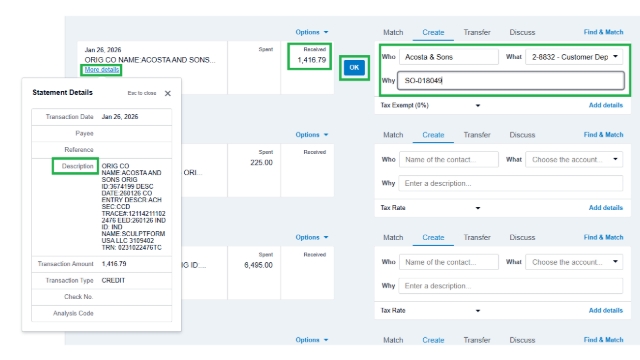
Task: Open Discuss tab for 225.00 transaction
Action: (x=522, y=135)
